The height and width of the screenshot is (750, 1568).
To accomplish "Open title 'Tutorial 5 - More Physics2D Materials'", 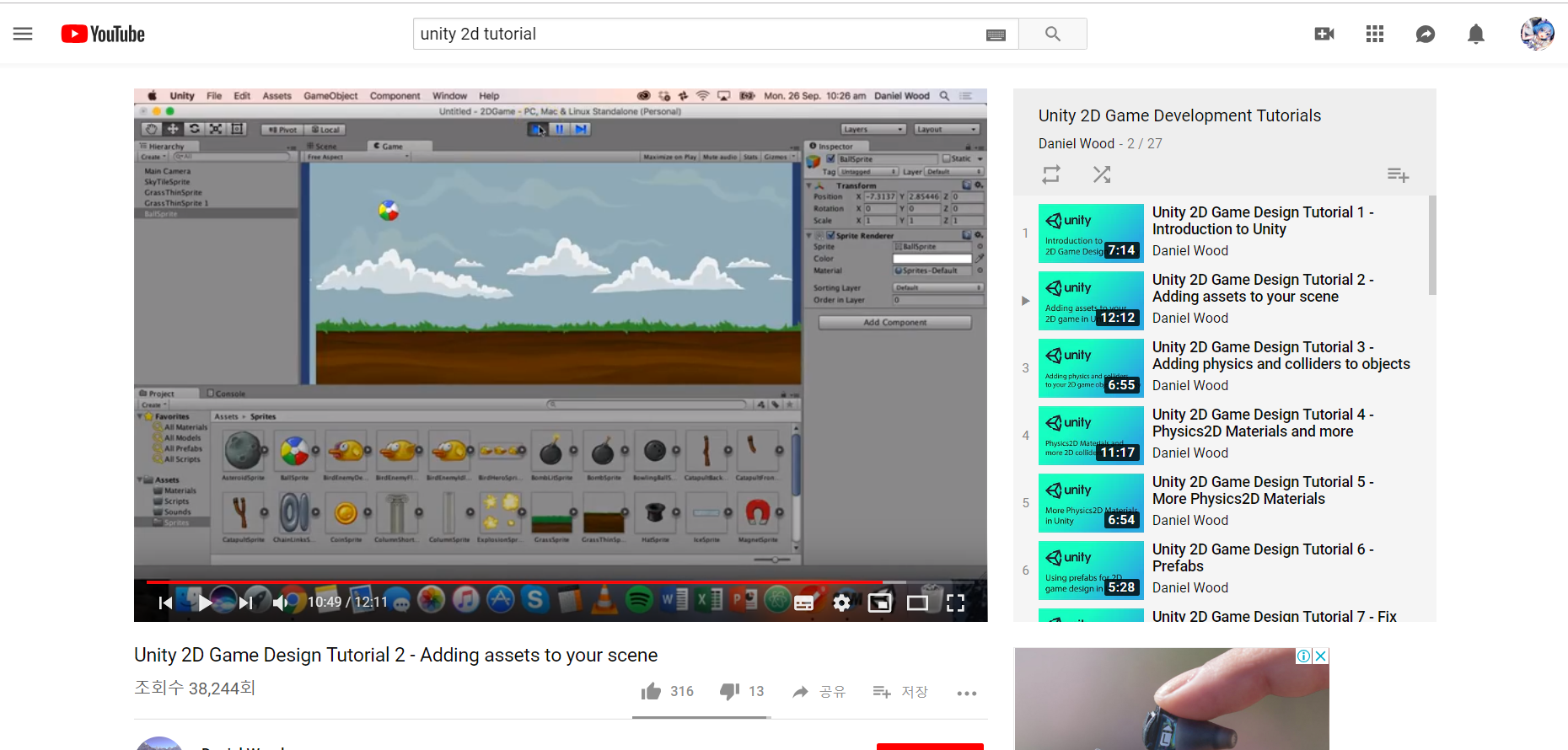I will click(x=1263, y=490).
